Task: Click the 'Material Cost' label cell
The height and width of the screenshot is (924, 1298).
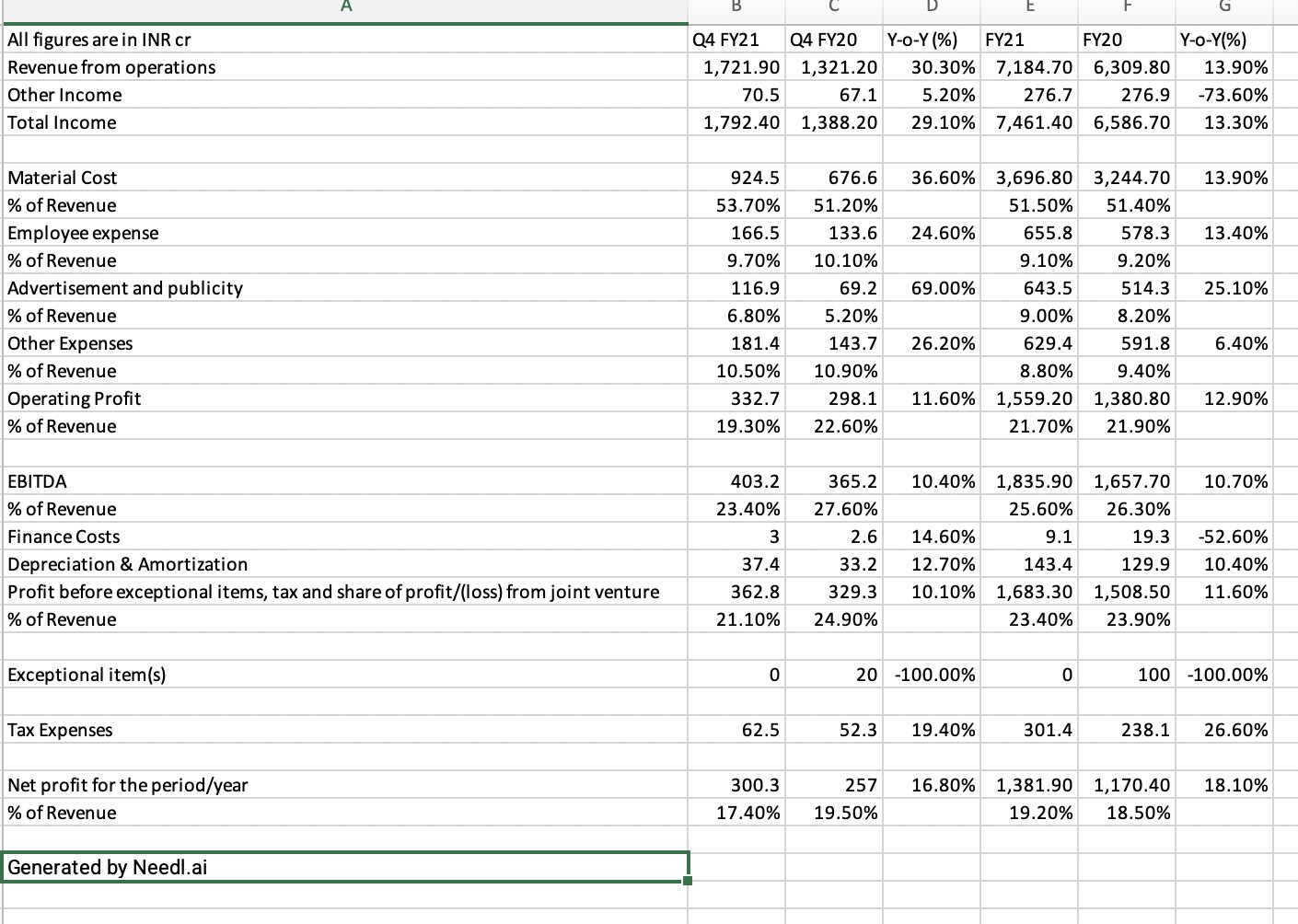Action: [x=344, y=178]
